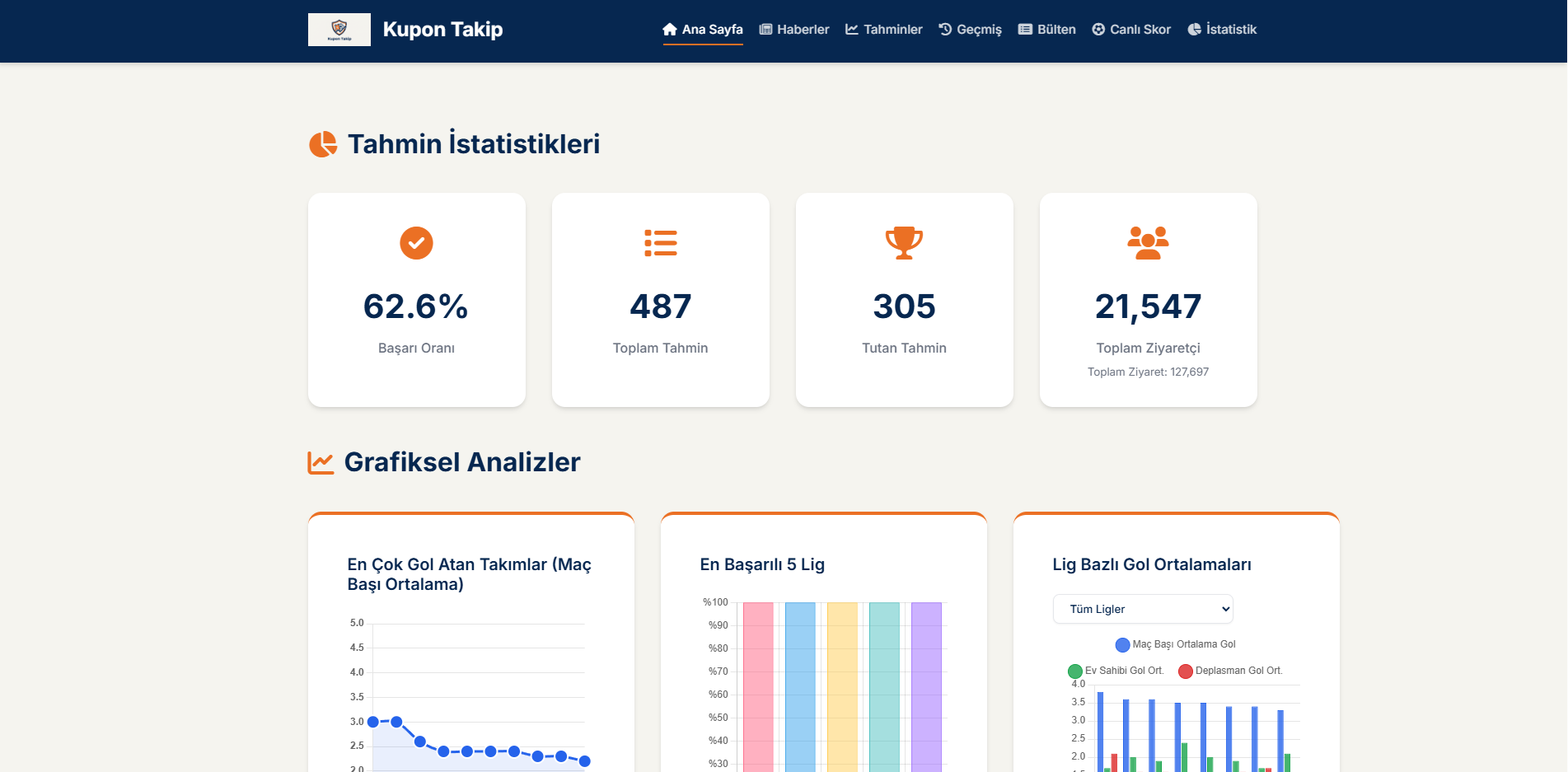
Task: Open the İstatistik navigation link
Action: 1222,30
